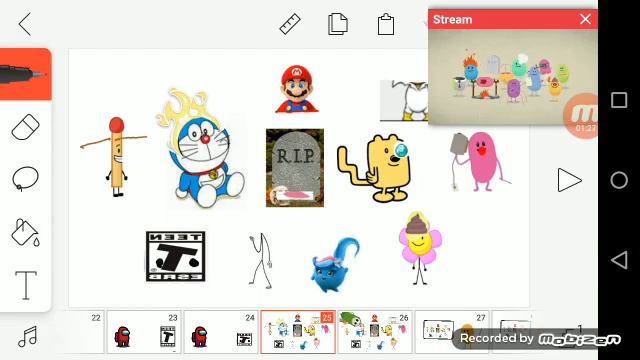Tap the white stick figure drawing
Image resolution: width=640 pixels, height=360 pixels.
261,260
